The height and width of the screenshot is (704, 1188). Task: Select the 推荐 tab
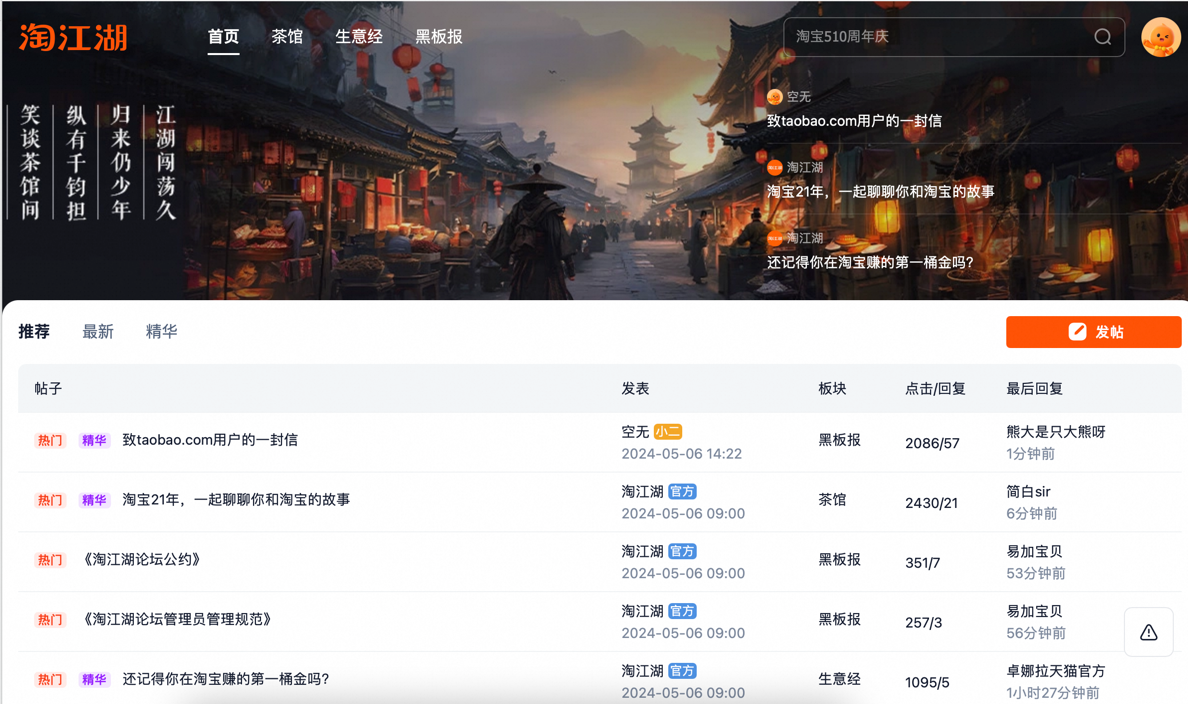click(x=34, y=331)
